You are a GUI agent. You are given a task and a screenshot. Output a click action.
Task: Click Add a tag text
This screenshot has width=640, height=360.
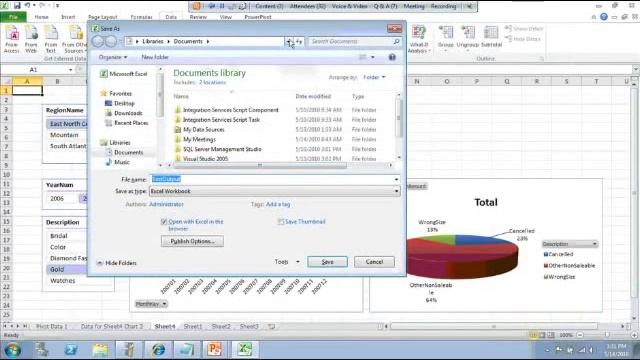(x=278, y=204)
